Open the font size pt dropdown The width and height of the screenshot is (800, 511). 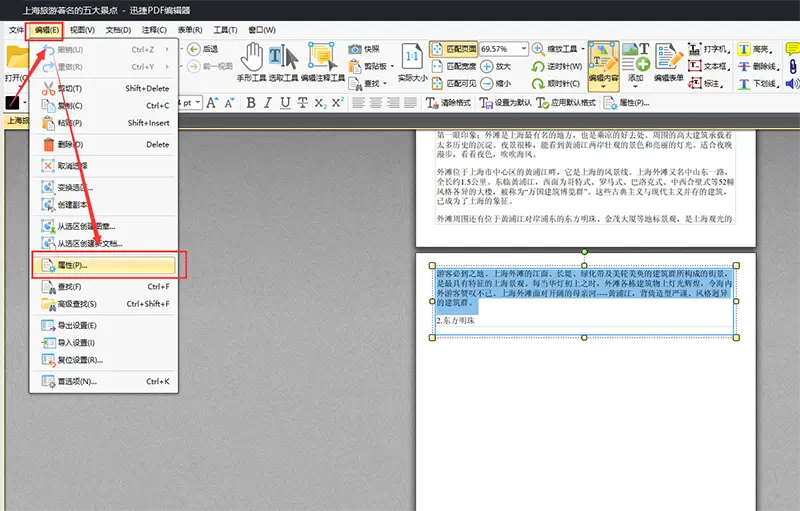[198, 103]
